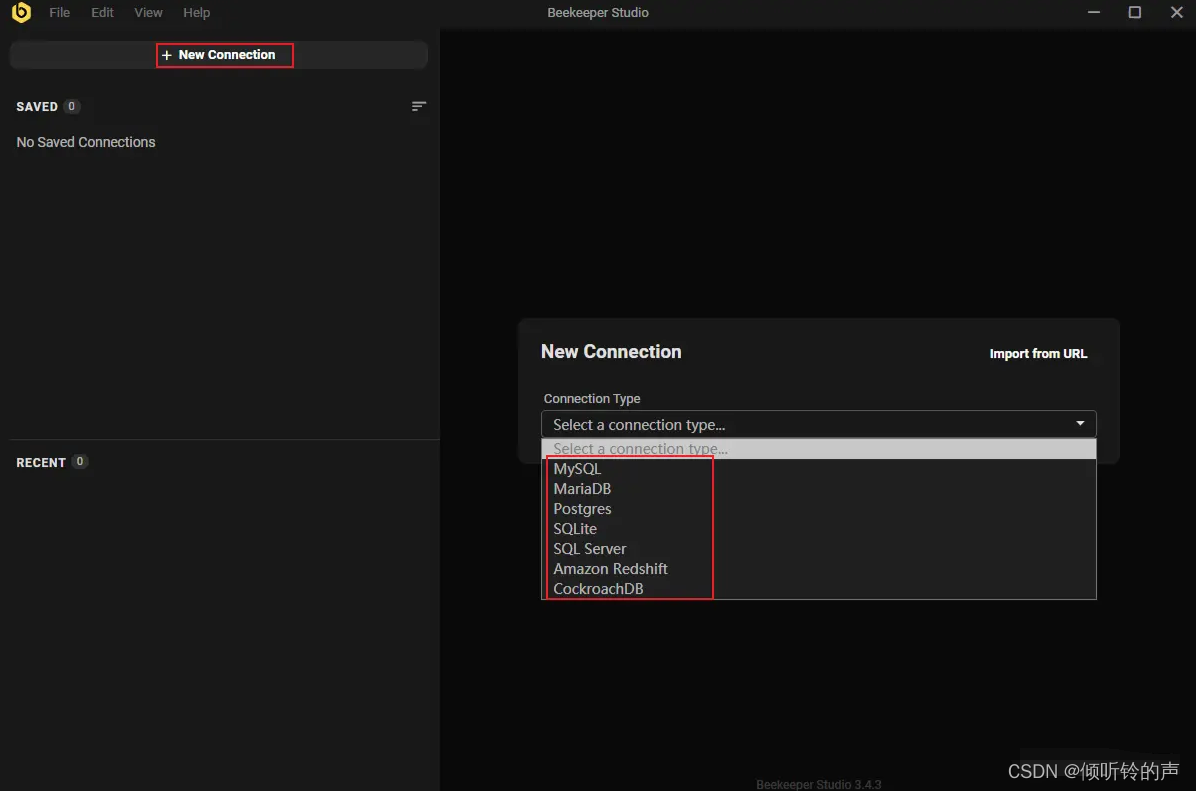Click the 'No Saved Connections' text

point(85,142)
